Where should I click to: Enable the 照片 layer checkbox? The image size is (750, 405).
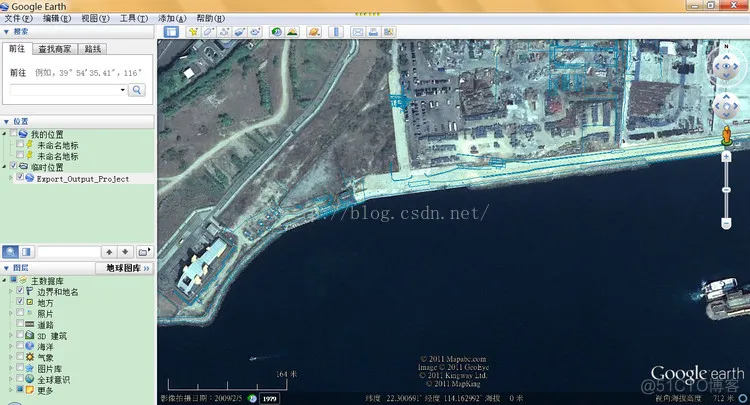(20, 312)
